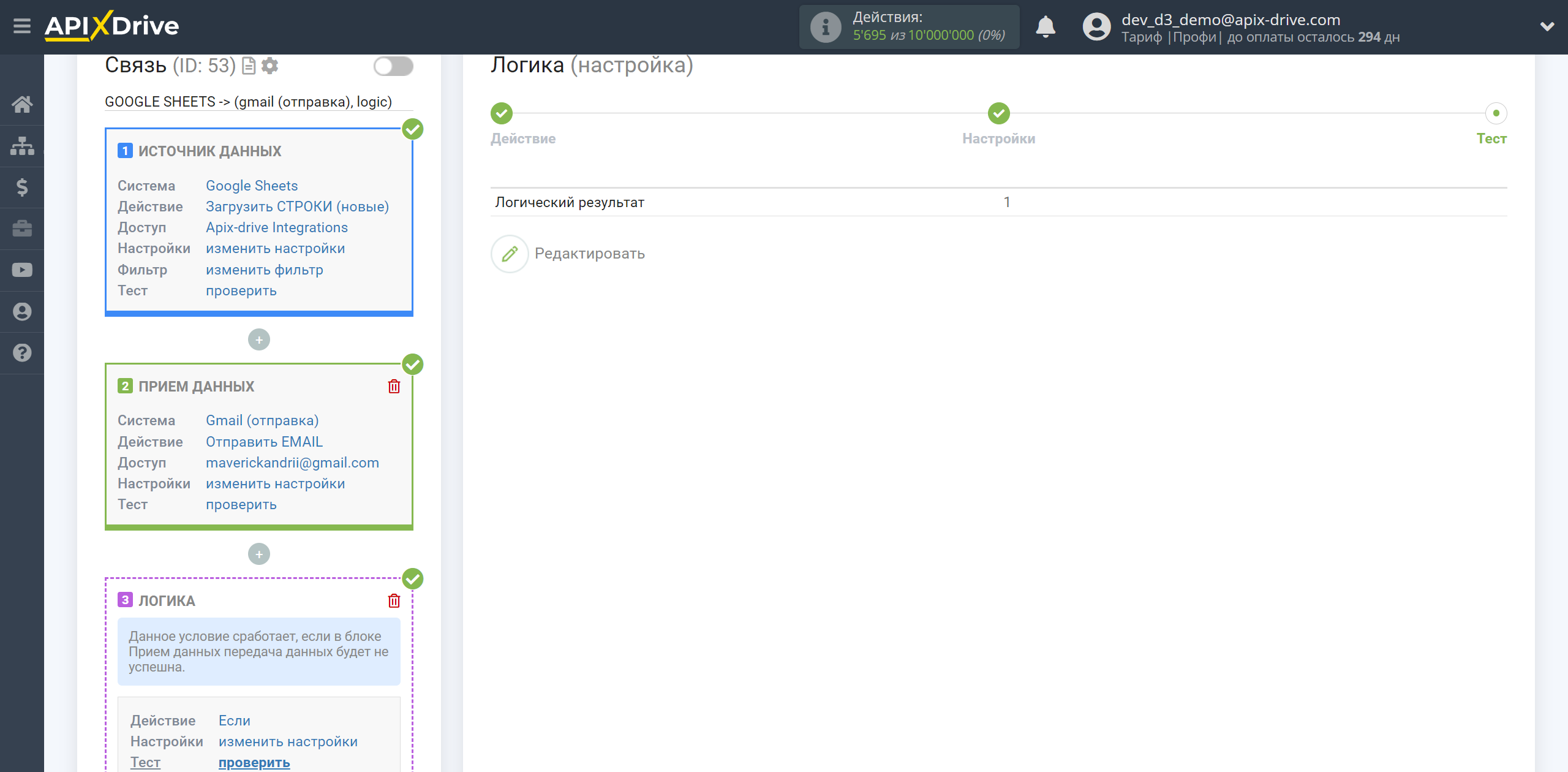The height and width of the screenshot is (772, 1568).
Task: Open help question icon in sidebar
Action: pyautogui.click(x=22, y=353)
